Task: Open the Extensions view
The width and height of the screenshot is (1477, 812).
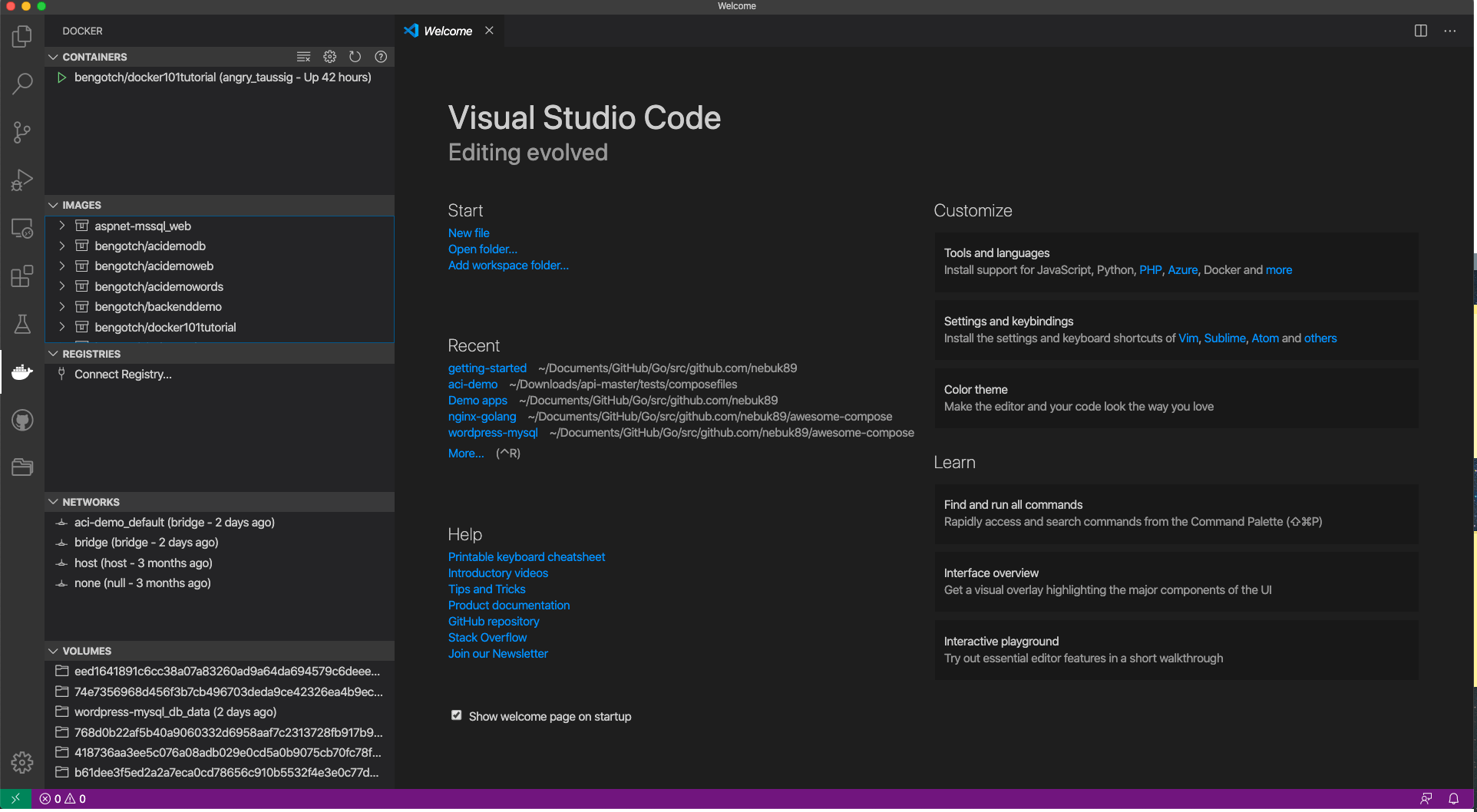Action: [22, 276]
